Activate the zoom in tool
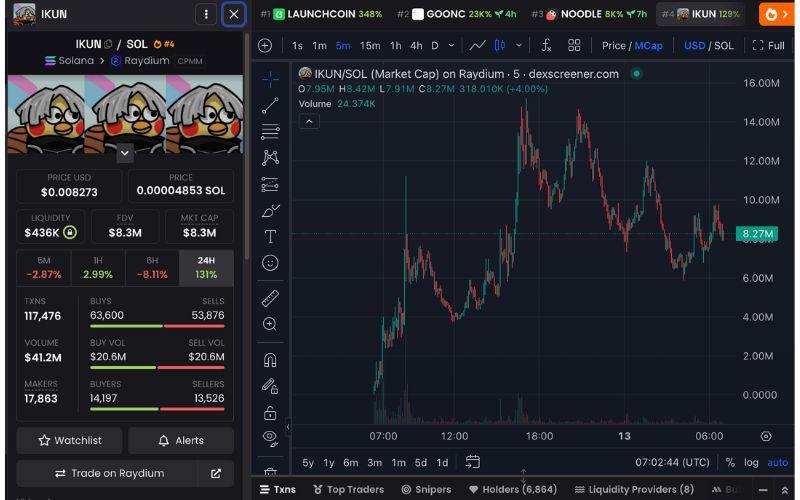800x500 pixels. click(270, 324)
